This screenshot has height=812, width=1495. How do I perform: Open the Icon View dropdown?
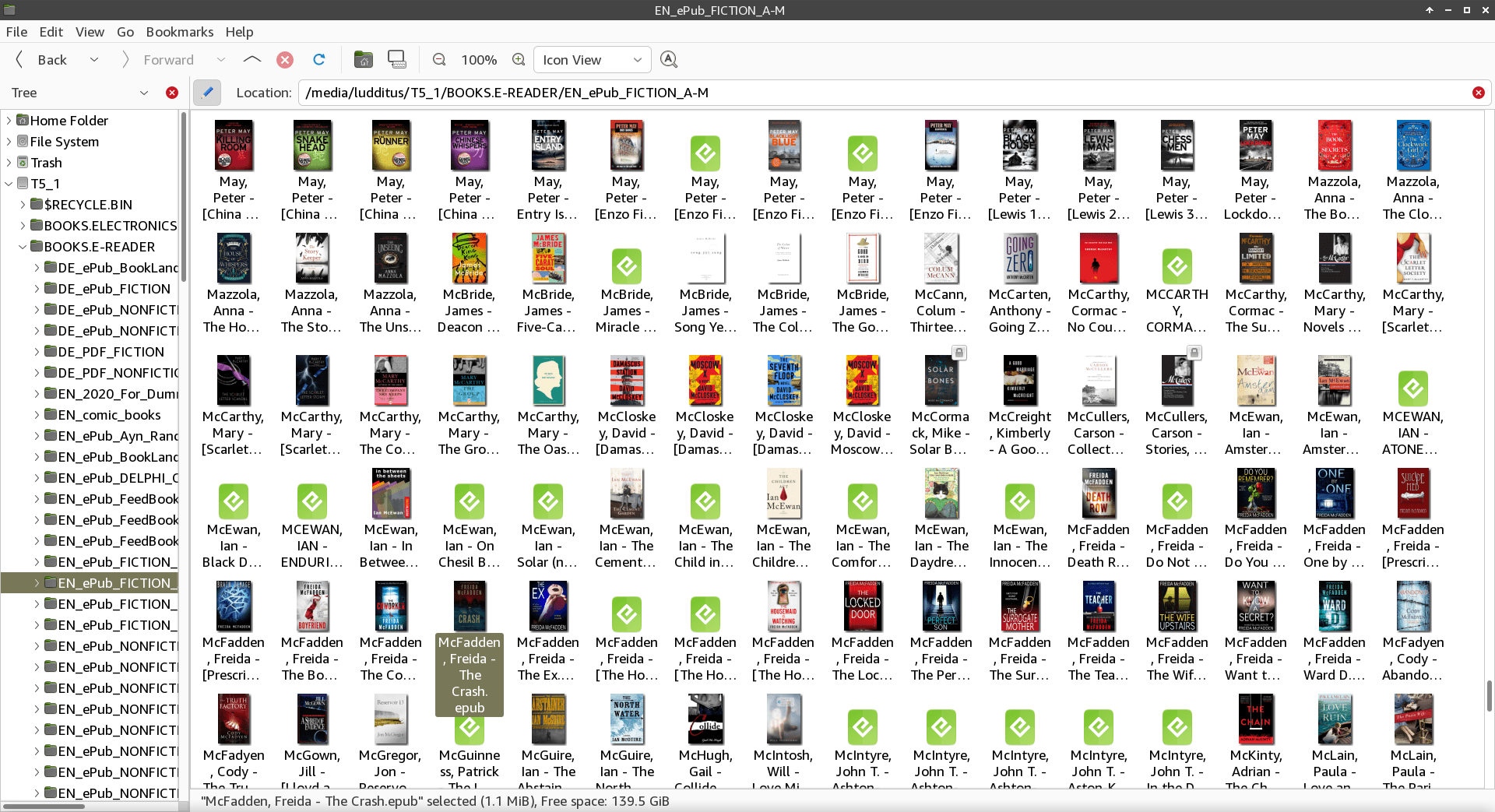click(592, 60)
